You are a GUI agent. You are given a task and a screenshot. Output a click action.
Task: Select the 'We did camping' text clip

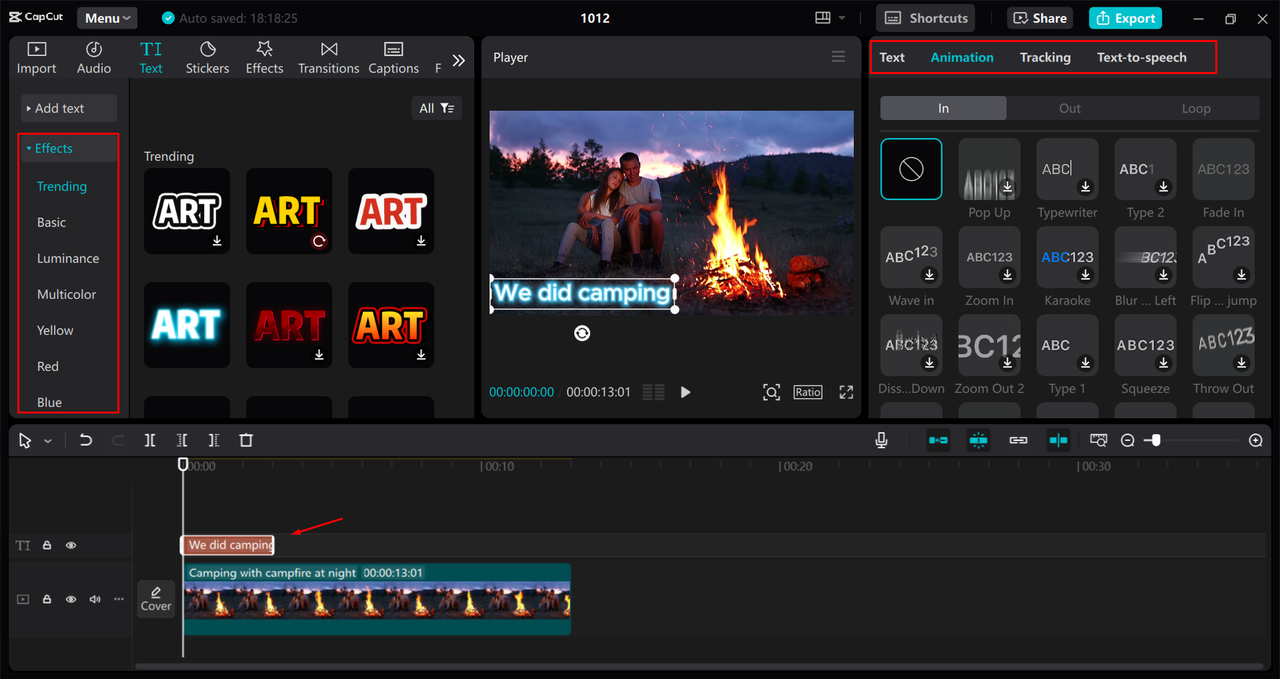click(x=228, y=545)
